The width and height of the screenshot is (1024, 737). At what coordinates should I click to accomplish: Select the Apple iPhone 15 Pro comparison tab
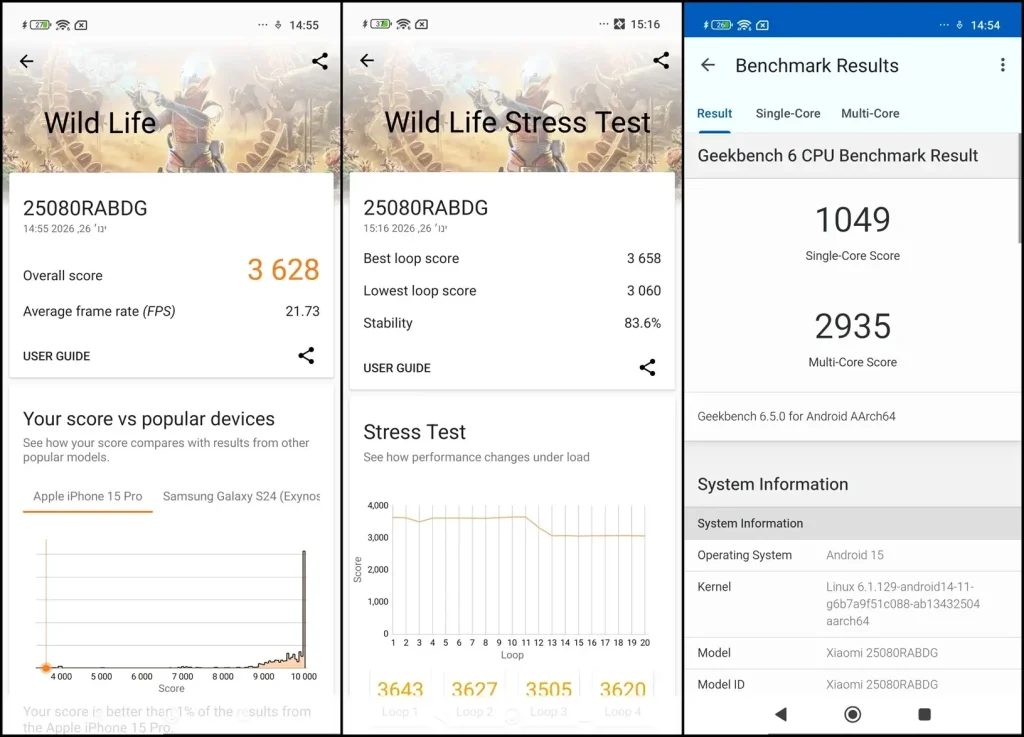[x=87, y=496]
